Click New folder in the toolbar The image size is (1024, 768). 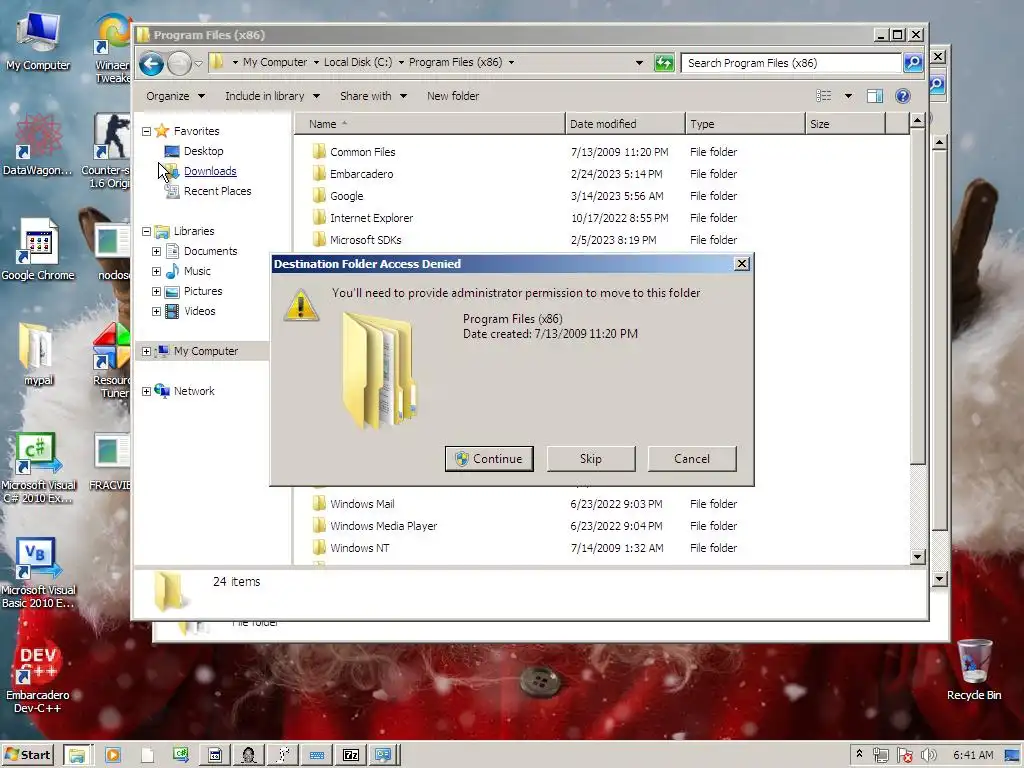click(x=453, y=96)
